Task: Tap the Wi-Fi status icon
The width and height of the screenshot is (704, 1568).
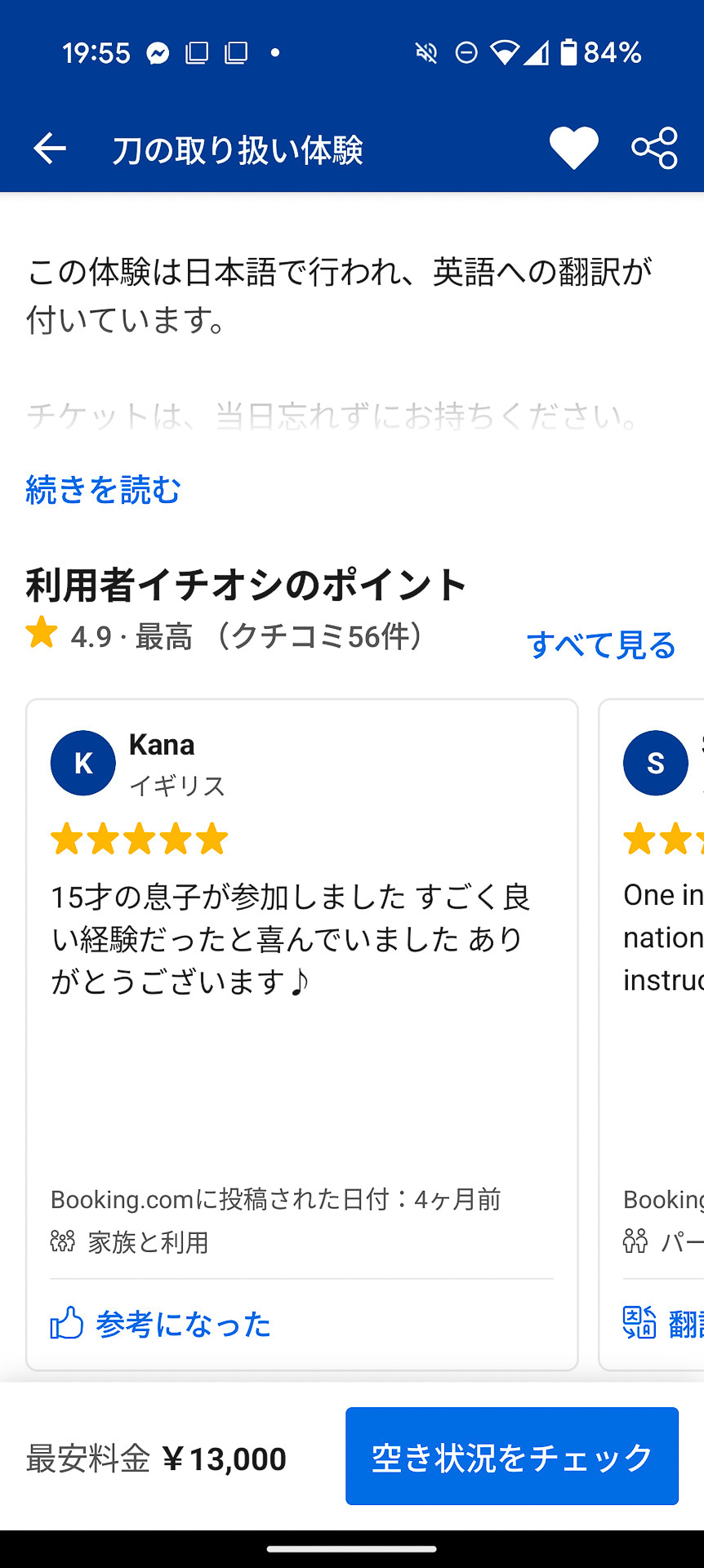Action: (506, 52)
